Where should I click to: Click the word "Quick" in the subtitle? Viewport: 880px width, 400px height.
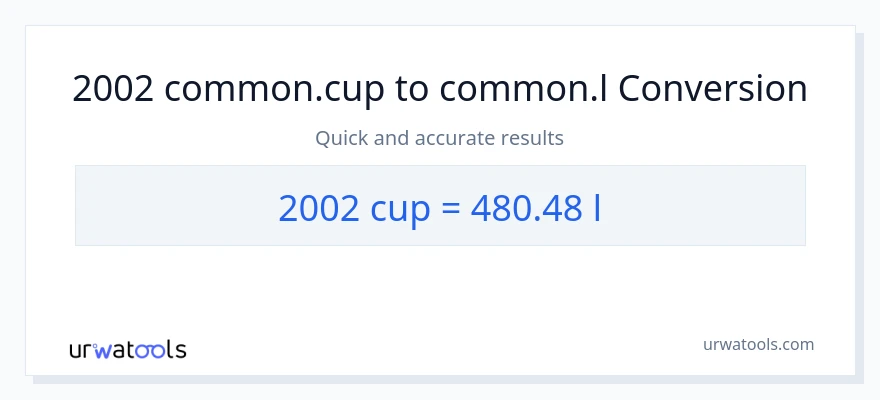pos(340,138)
